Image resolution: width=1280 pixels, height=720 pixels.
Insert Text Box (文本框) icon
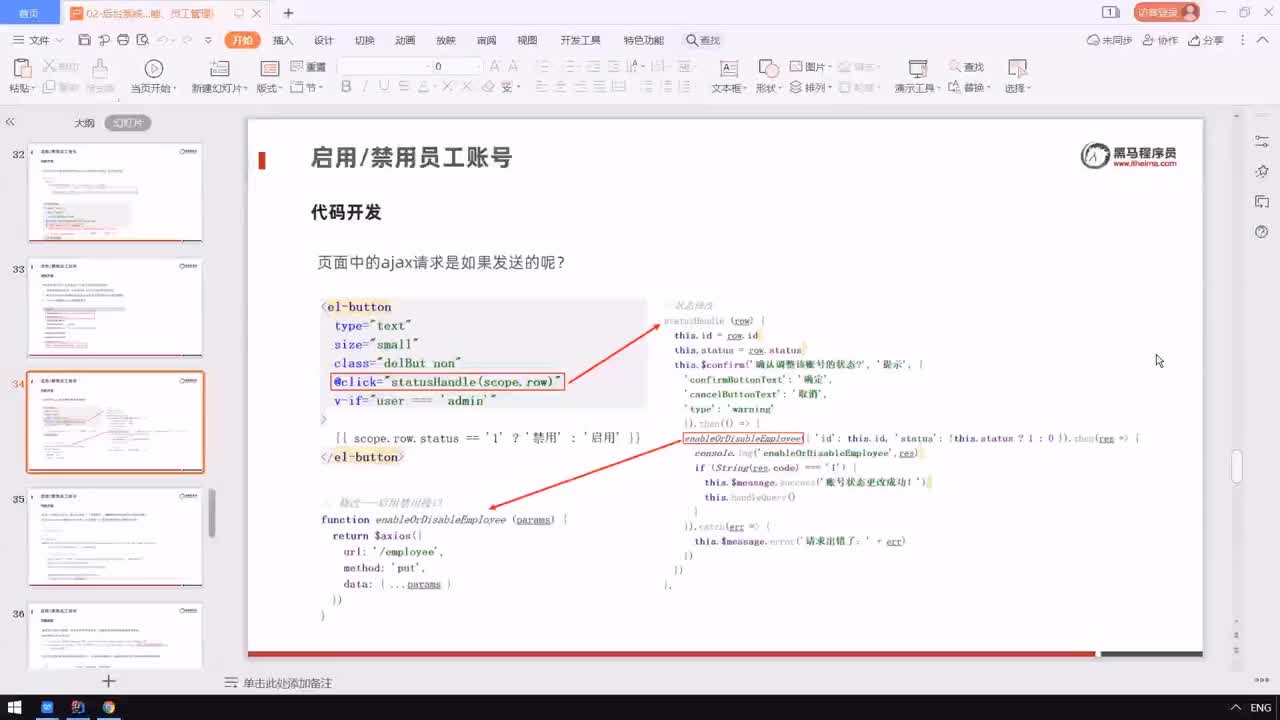tap(729, 69)
